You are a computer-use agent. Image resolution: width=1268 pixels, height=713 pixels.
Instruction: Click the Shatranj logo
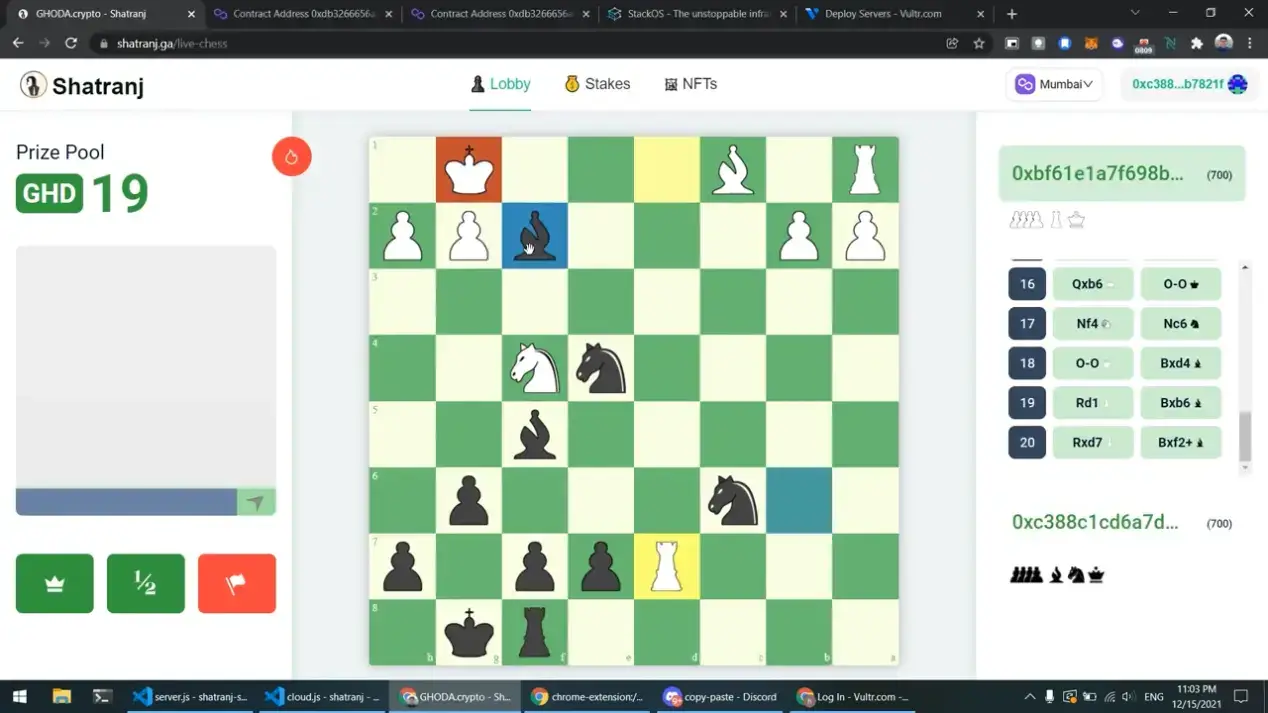(x=82, y=86)
